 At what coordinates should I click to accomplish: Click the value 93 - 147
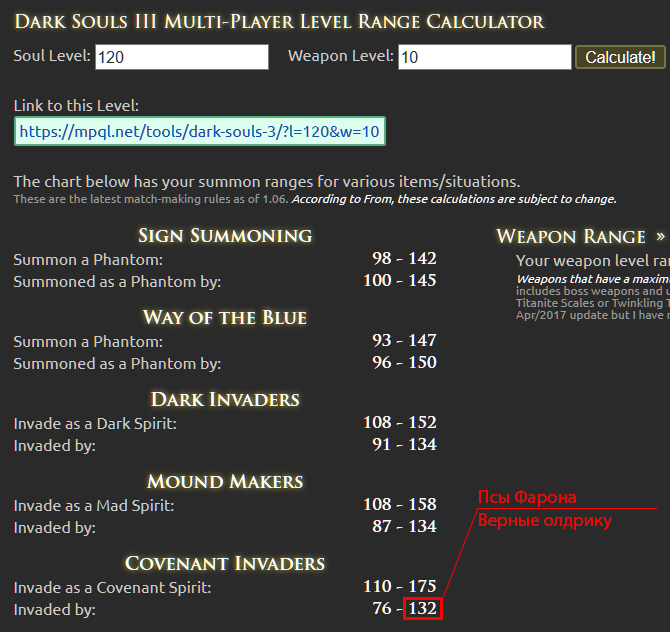pos(404,340)
